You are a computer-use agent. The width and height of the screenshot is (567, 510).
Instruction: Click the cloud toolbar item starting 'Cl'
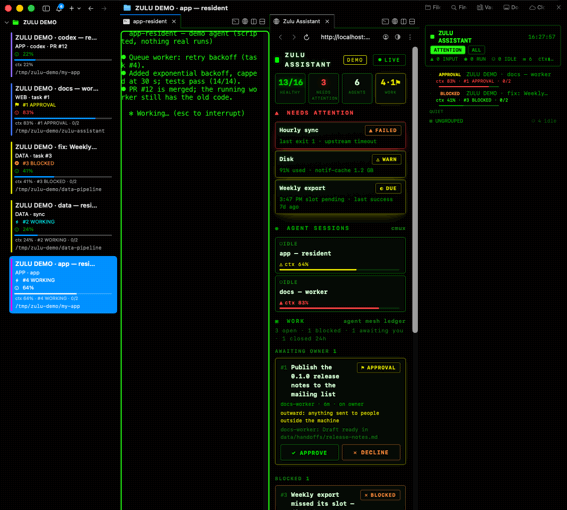(x=537, y=7)
